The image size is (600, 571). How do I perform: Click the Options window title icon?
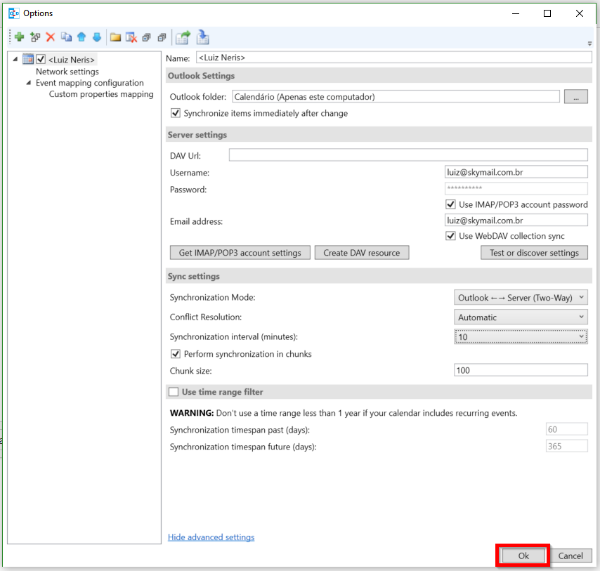click(14, 13)
